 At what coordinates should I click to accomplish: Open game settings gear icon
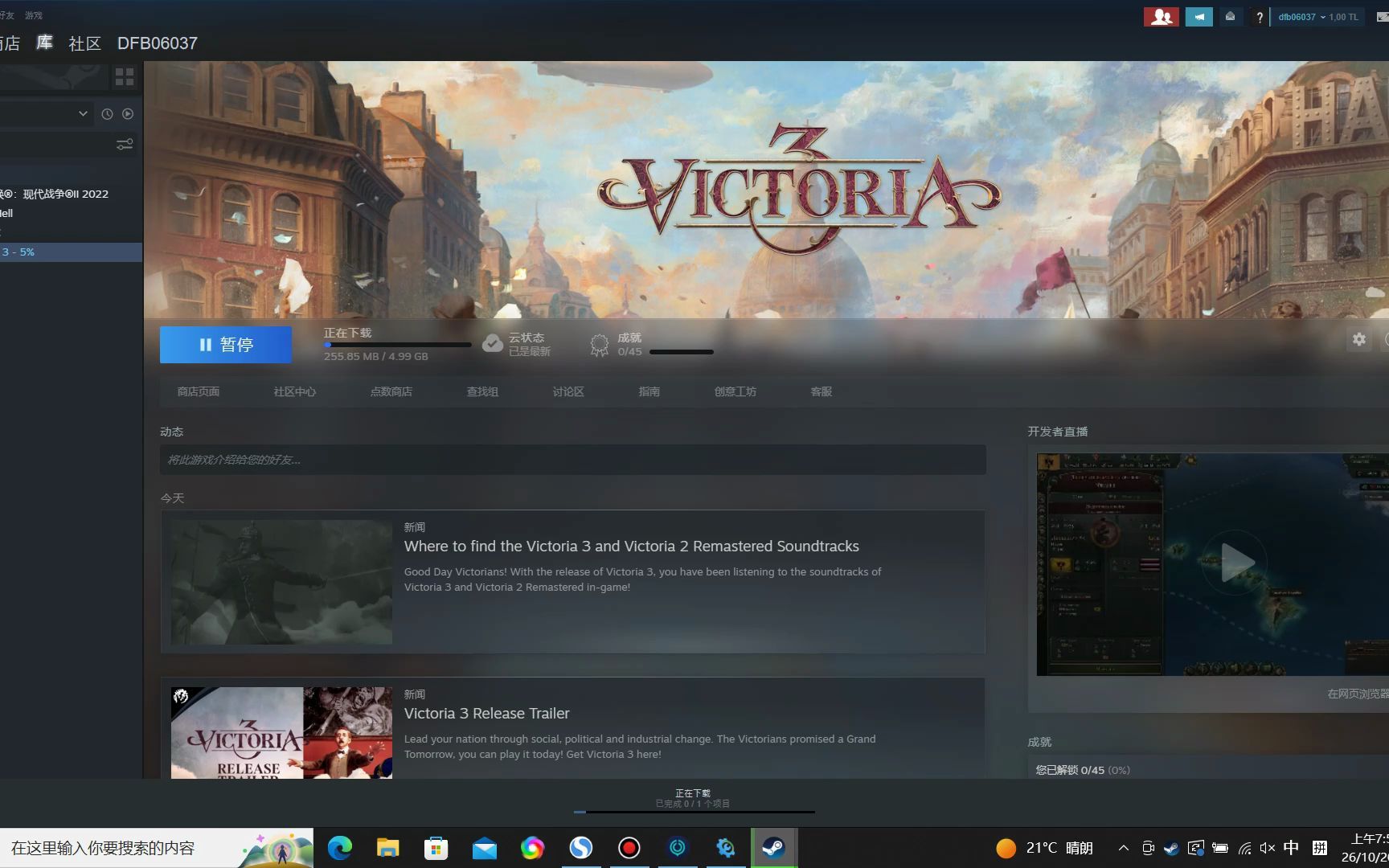coord(1358,339)
